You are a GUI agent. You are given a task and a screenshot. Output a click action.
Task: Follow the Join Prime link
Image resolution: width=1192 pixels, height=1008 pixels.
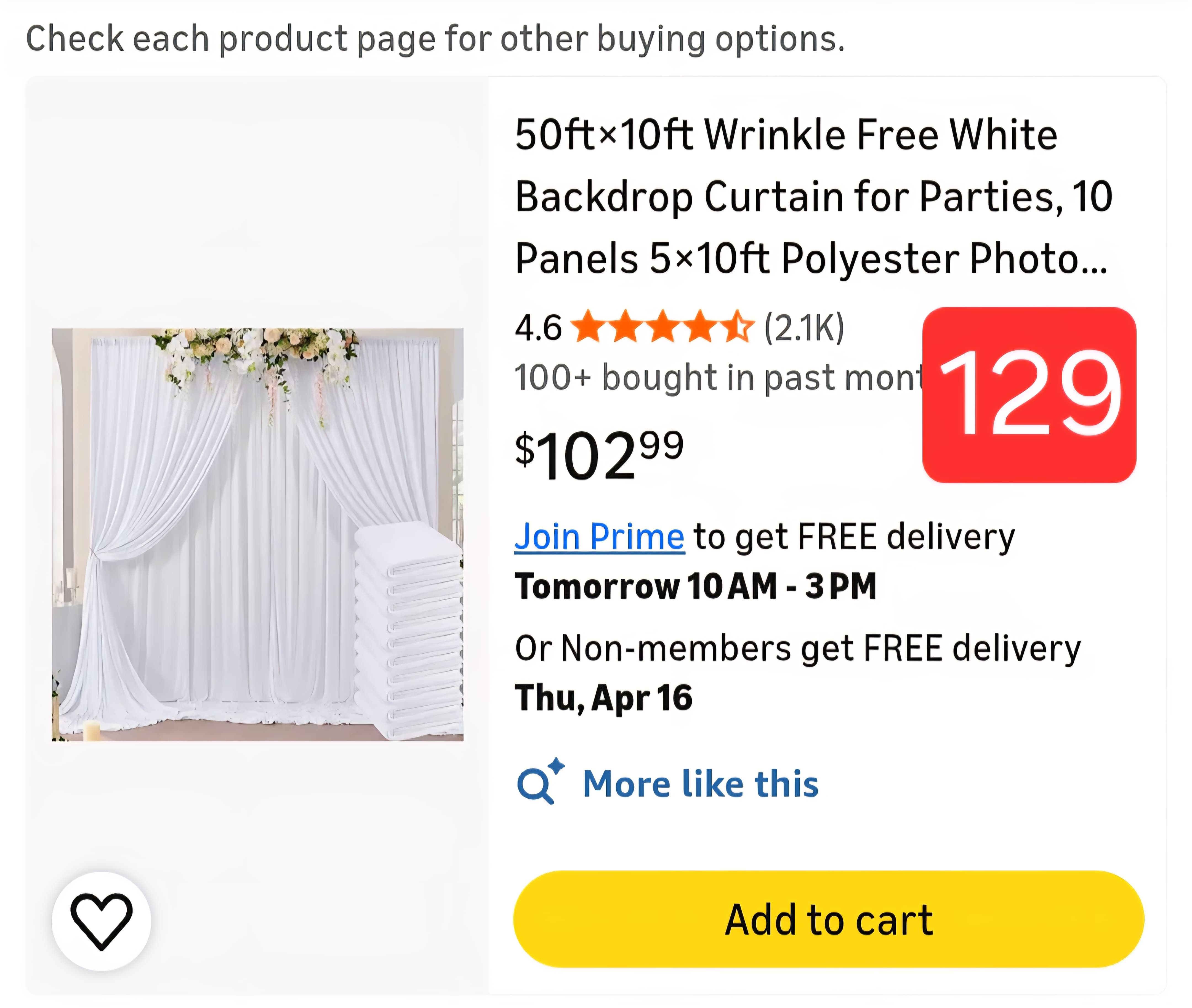pyautogui.click(x=599, y=537)
